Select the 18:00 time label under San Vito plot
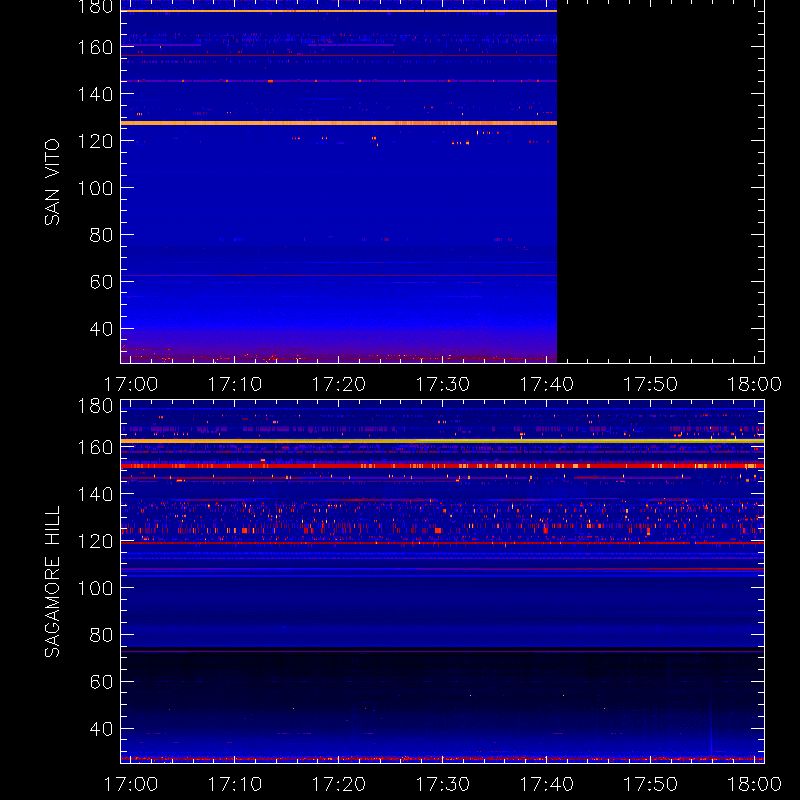 coord(755,384)
